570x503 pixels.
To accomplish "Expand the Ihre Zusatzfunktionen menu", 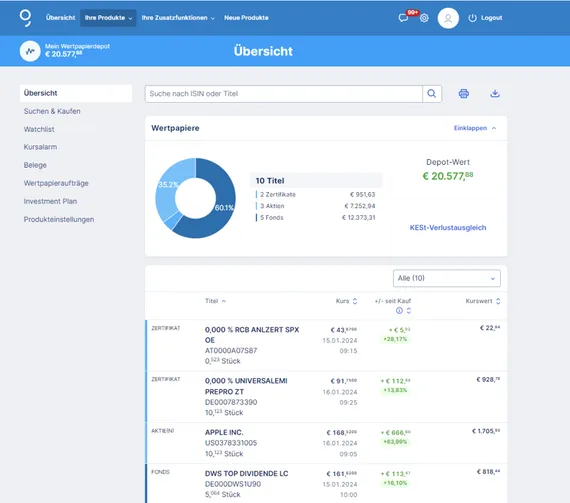I will 178,18.
